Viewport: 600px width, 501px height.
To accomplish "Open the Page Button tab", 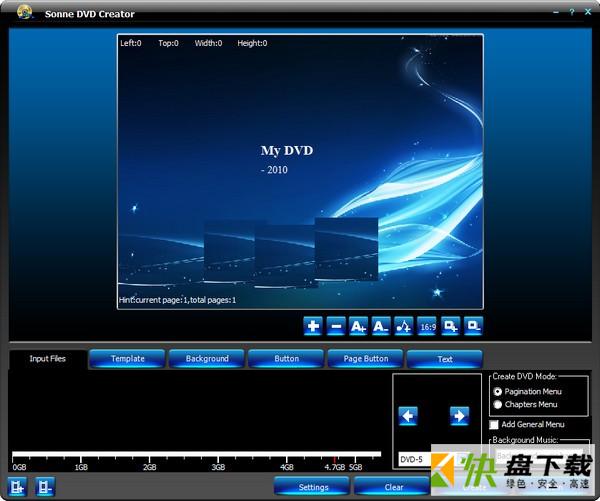I will click(x=366, y=359).
